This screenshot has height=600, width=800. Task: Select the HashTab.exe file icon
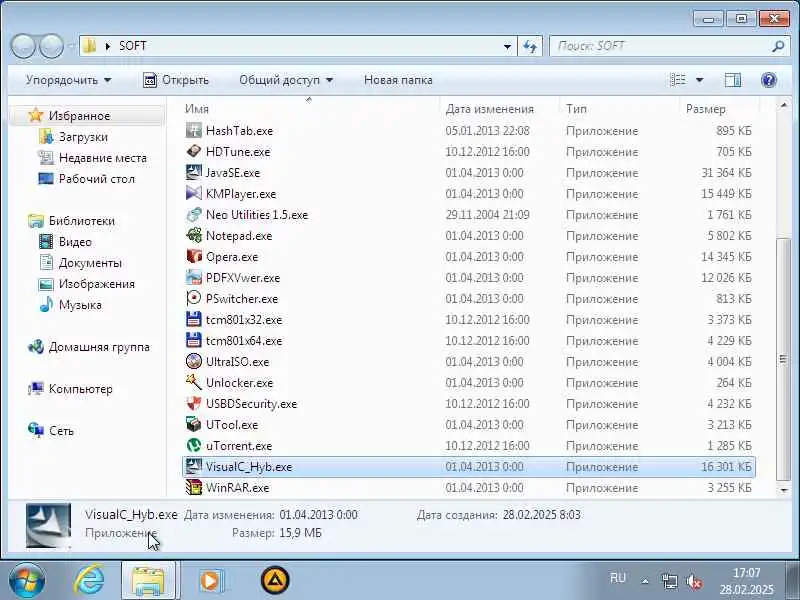(194, 131)
